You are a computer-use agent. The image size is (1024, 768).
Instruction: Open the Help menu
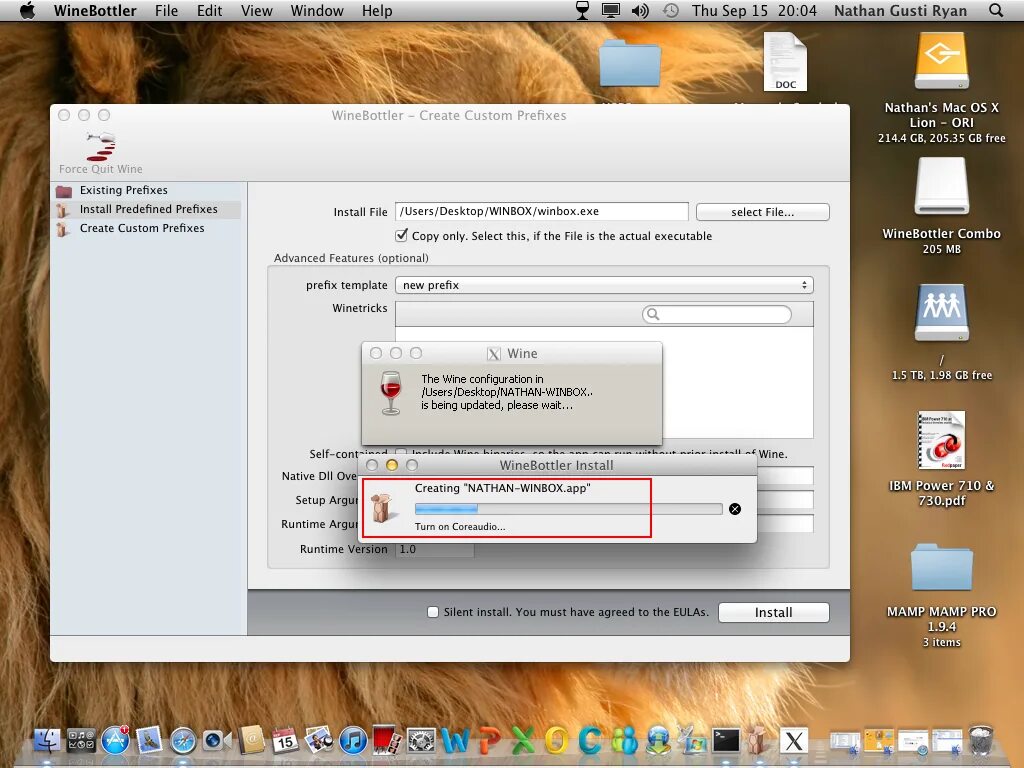pyautogui.click(x=377, y=11)
